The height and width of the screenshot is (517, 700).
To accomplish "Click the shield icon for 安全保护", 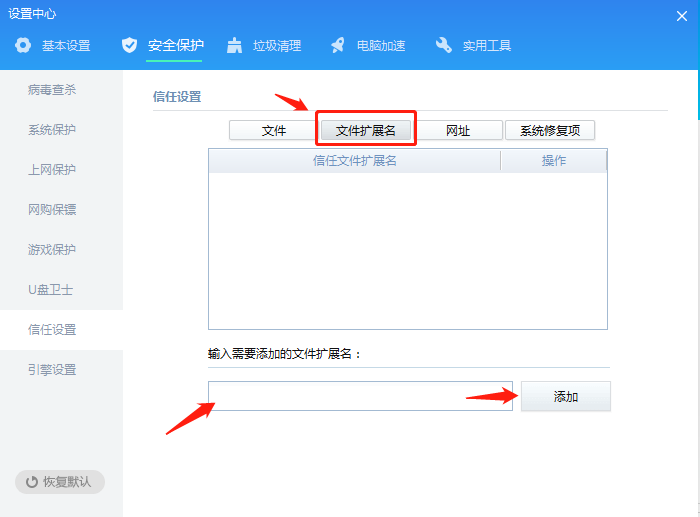I will point(129,45).
